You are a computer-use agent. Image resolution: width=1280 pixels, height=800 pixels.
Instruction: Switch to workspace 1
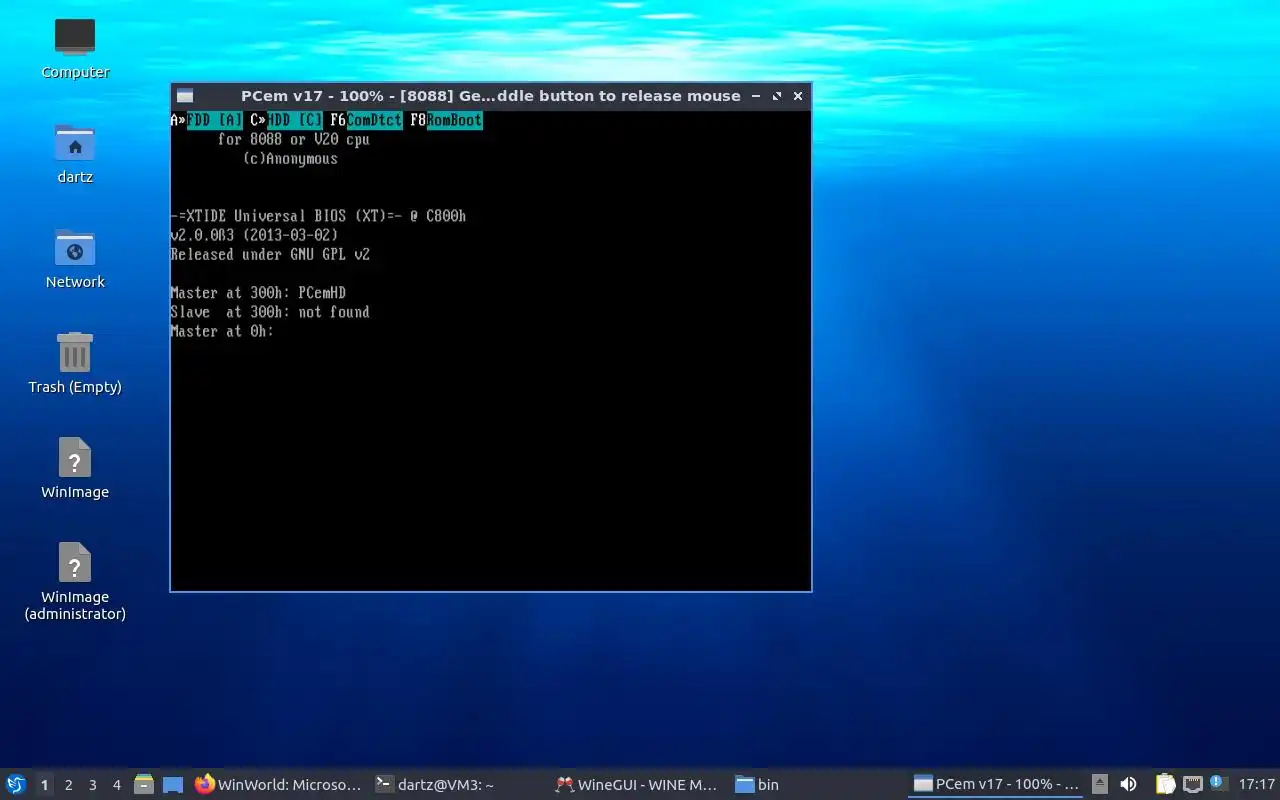[44, 785]
